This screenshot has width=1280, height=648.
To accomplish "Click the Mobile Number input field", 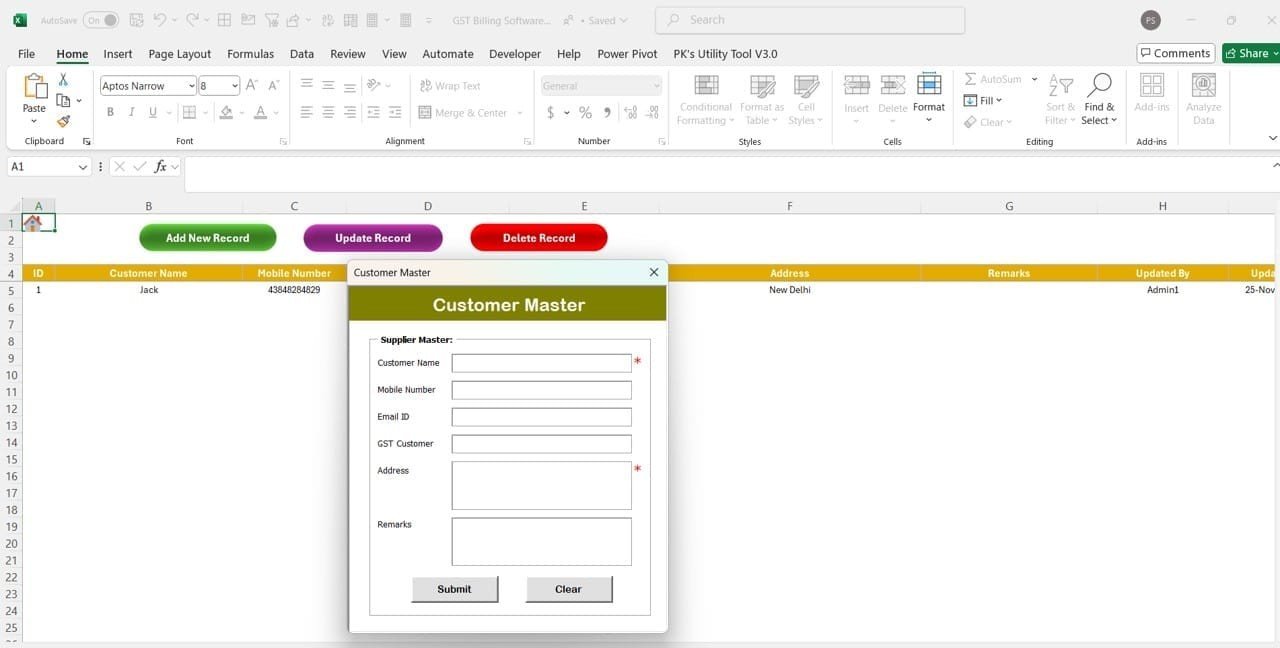I will [x=541, y=390].
